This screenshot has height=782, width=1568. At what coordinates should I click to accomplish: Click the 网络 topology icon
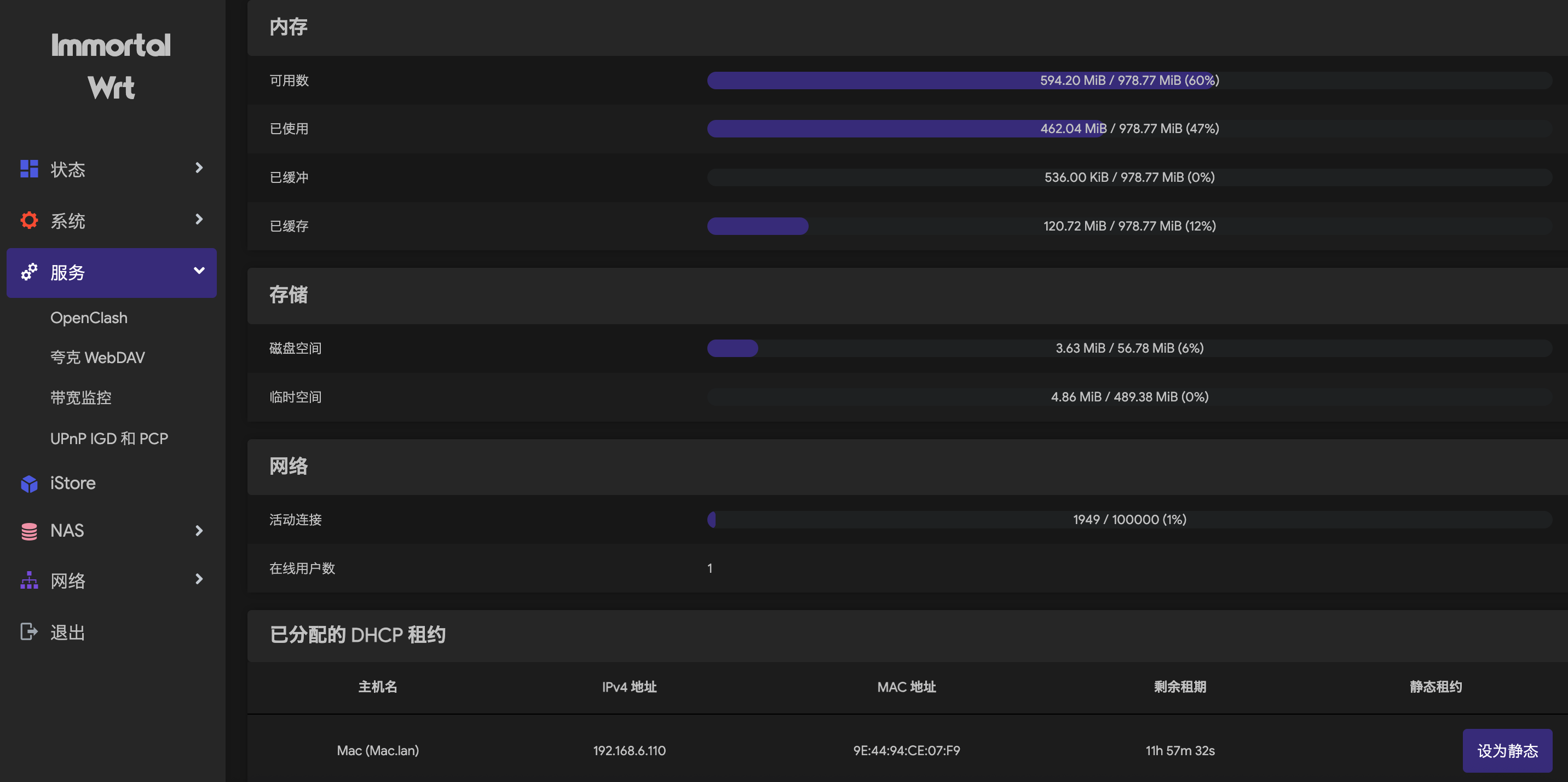[28, 580]
